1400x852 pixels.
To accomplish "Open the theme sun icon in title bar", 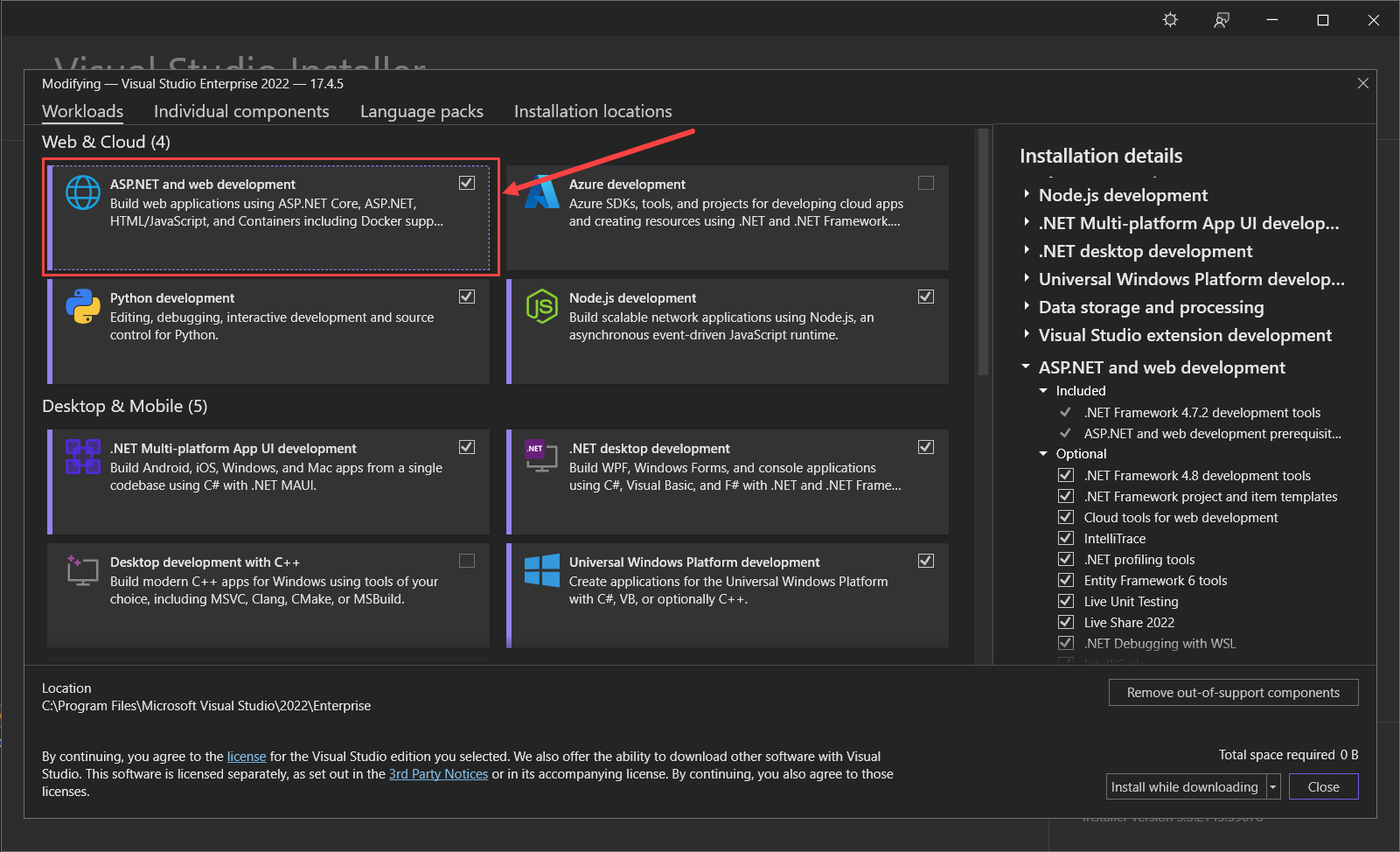I will pyautogui.click(x=1170, y=20).
